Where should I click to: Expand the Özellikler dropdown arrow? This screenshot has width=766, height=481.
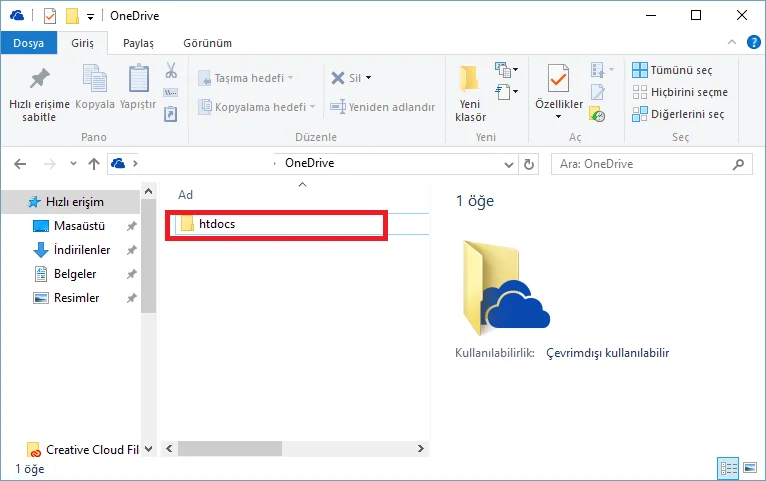click(x=558, y=117)
